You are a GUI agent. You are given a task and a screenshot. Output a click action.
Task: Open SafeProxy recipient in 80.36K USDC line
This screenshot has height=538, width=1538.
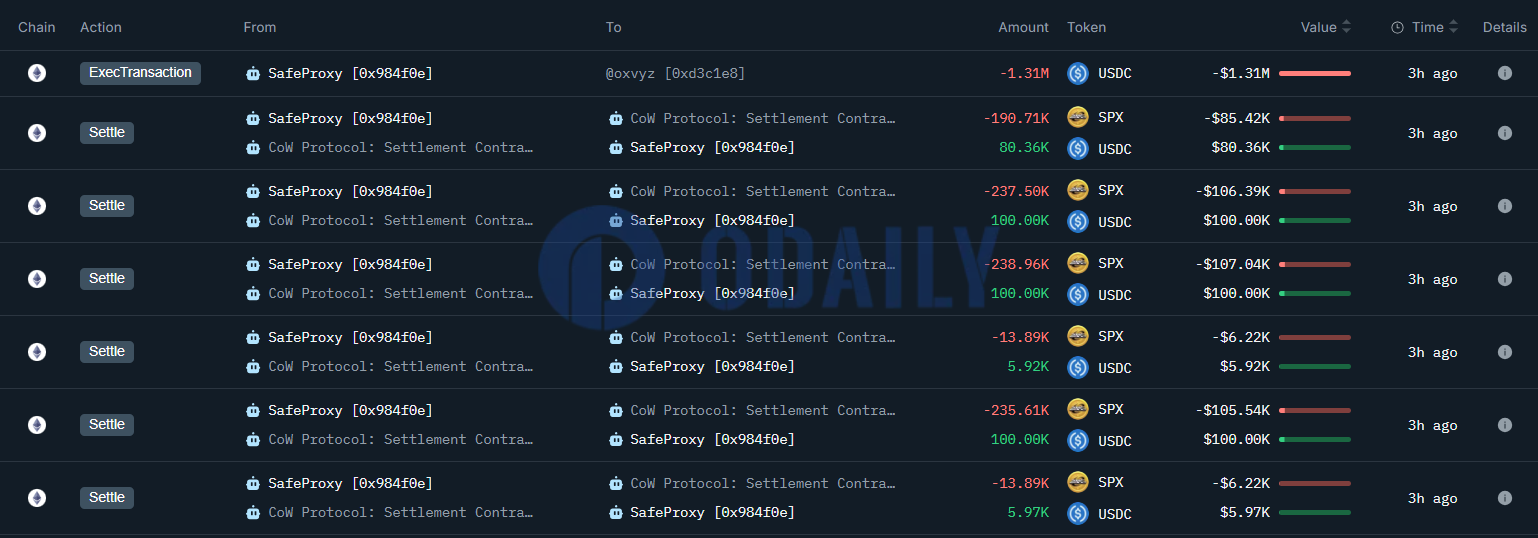coord(712,147)
